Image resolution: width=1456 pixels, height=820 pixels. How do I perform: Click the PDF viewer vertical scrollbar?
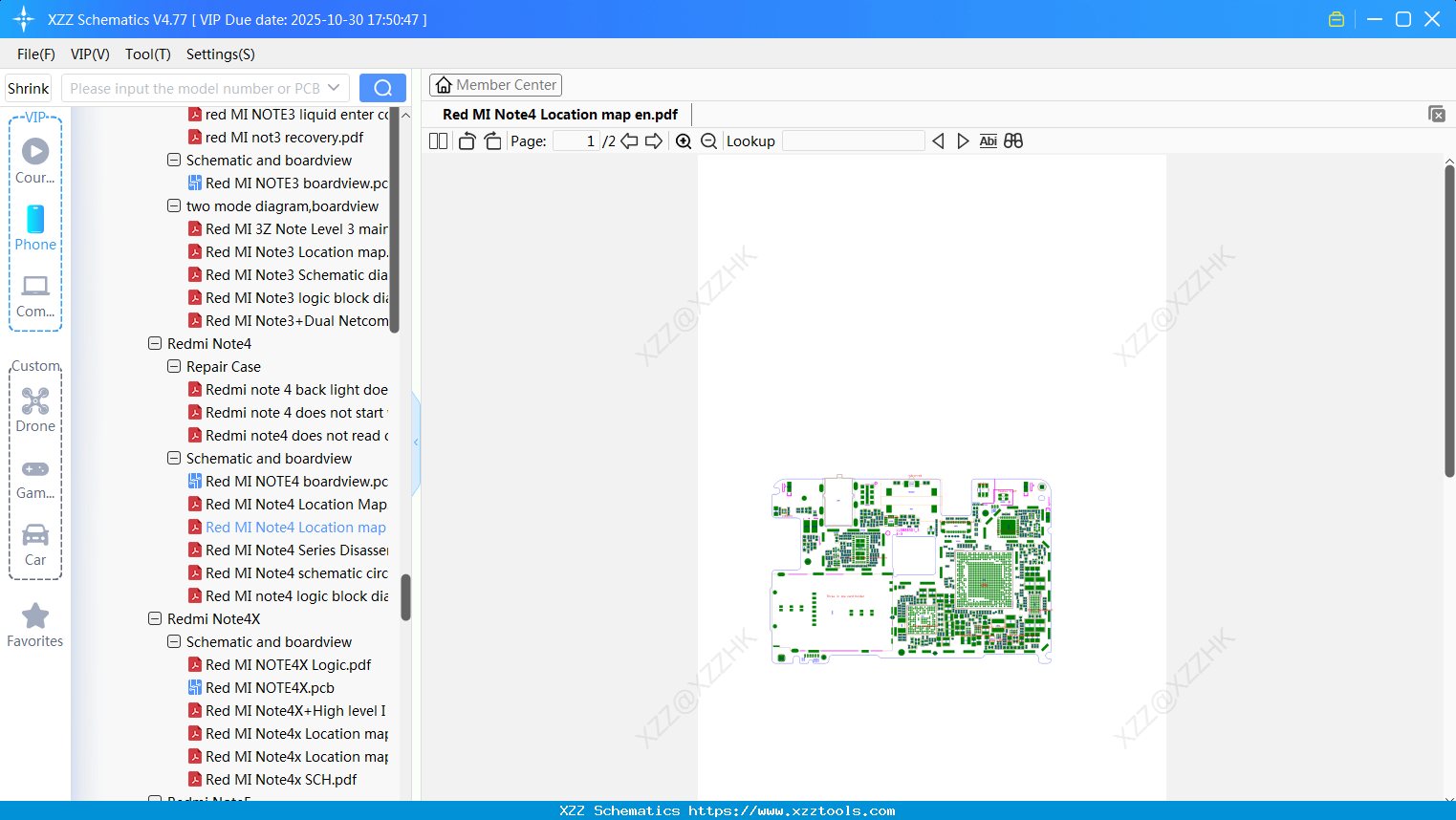(x=1449, y=321)
